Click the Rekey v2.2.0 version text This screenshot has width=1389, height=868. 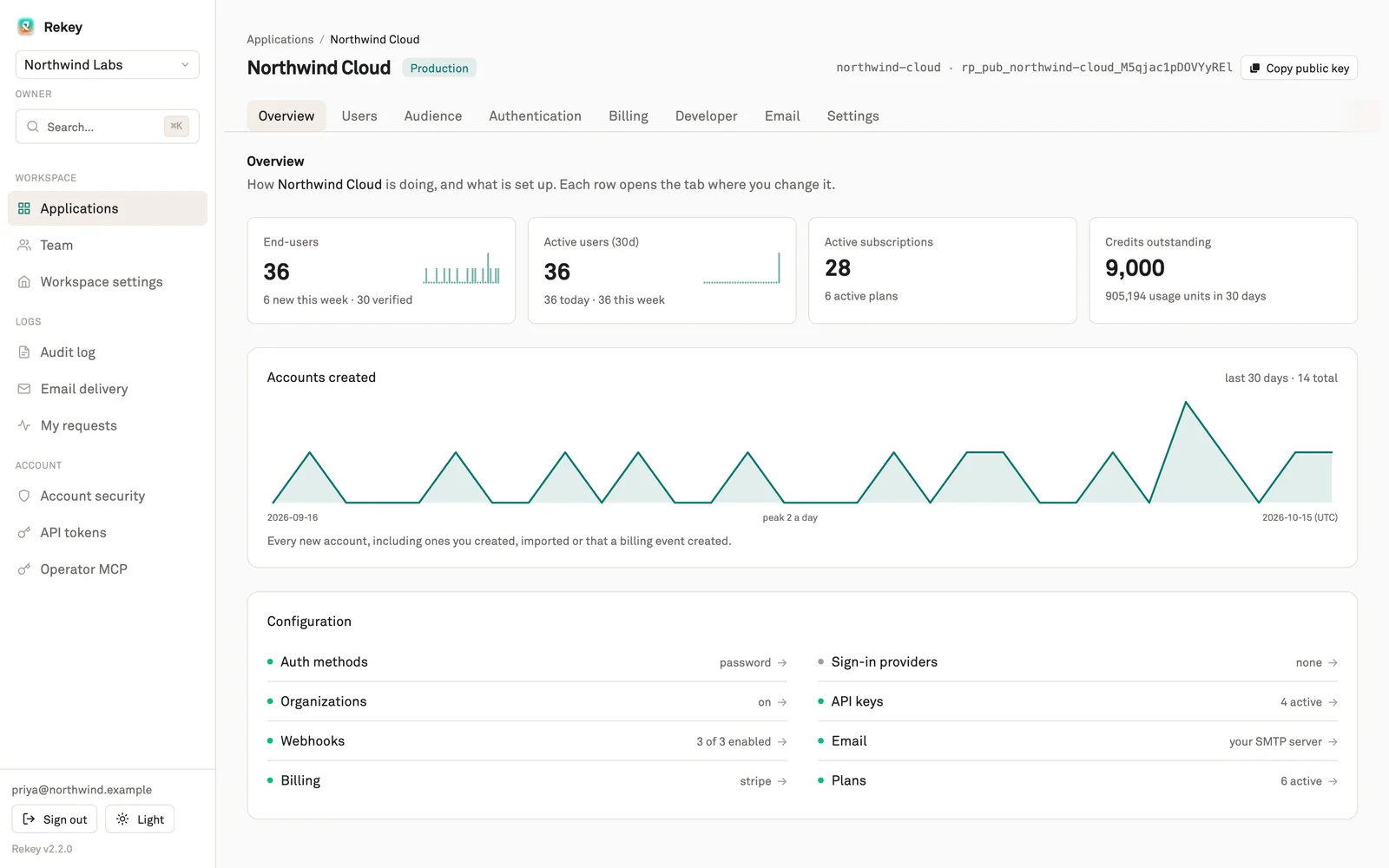[x=42, y=849]
